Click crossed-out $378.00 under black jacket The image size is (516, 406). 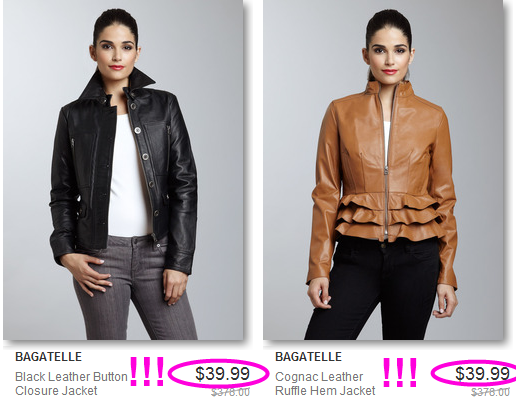(230, 392)
